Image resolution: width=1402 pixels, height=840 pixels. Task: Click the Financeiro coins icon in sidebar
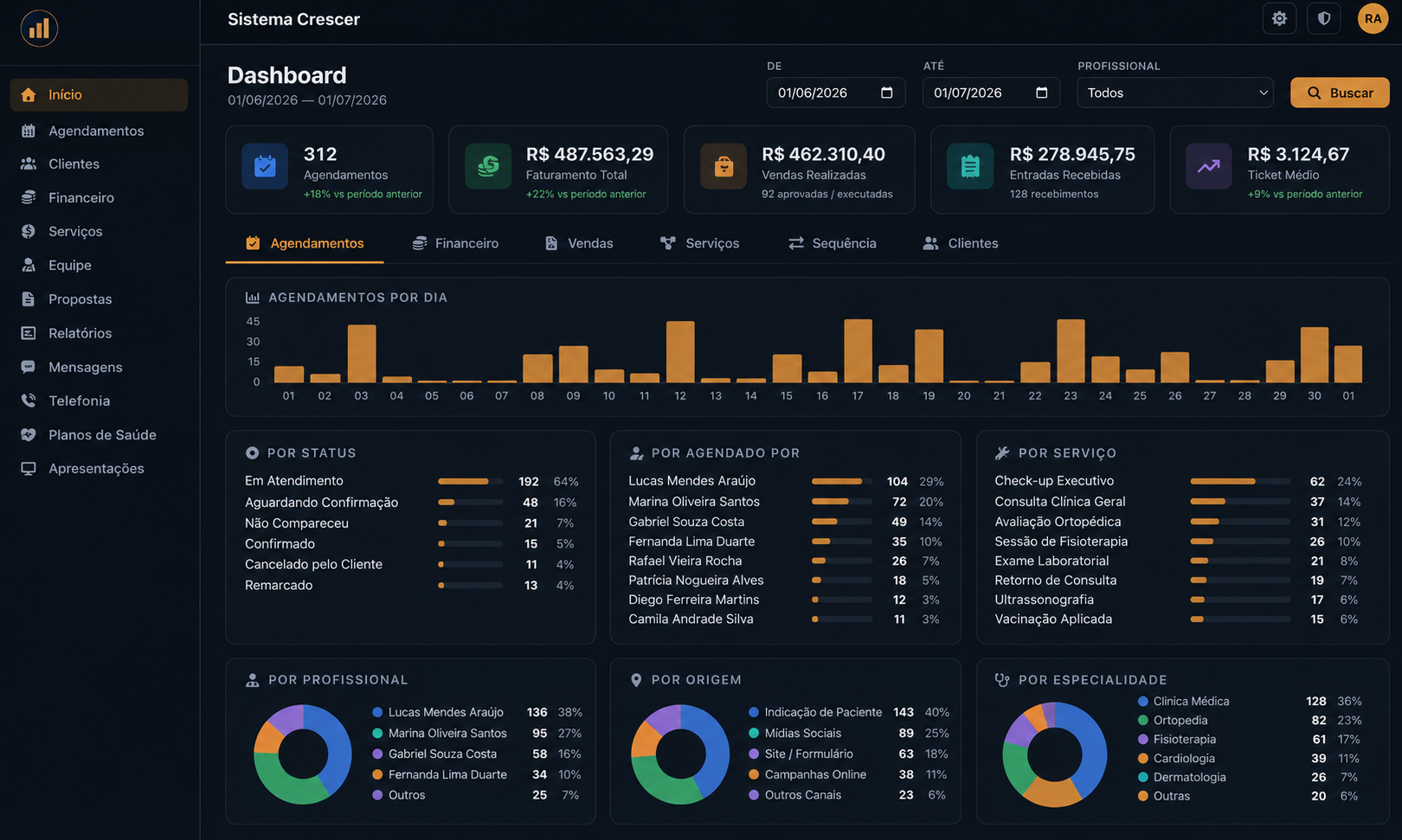[29, 197]
